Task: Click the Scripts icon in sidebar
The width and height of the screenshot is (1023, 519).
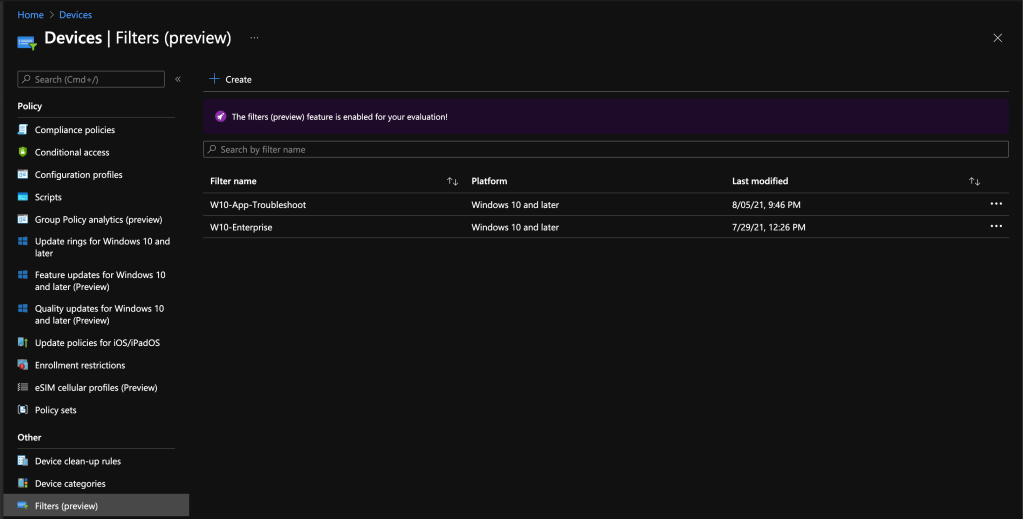Action: (x=23, y=197)
